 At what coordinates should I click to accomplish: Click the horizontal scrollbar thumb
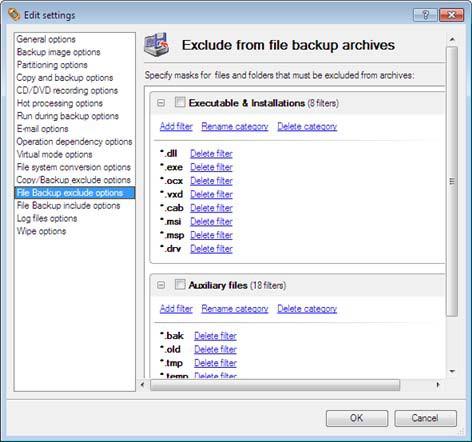pyautogui.click(x=275, y=385)
